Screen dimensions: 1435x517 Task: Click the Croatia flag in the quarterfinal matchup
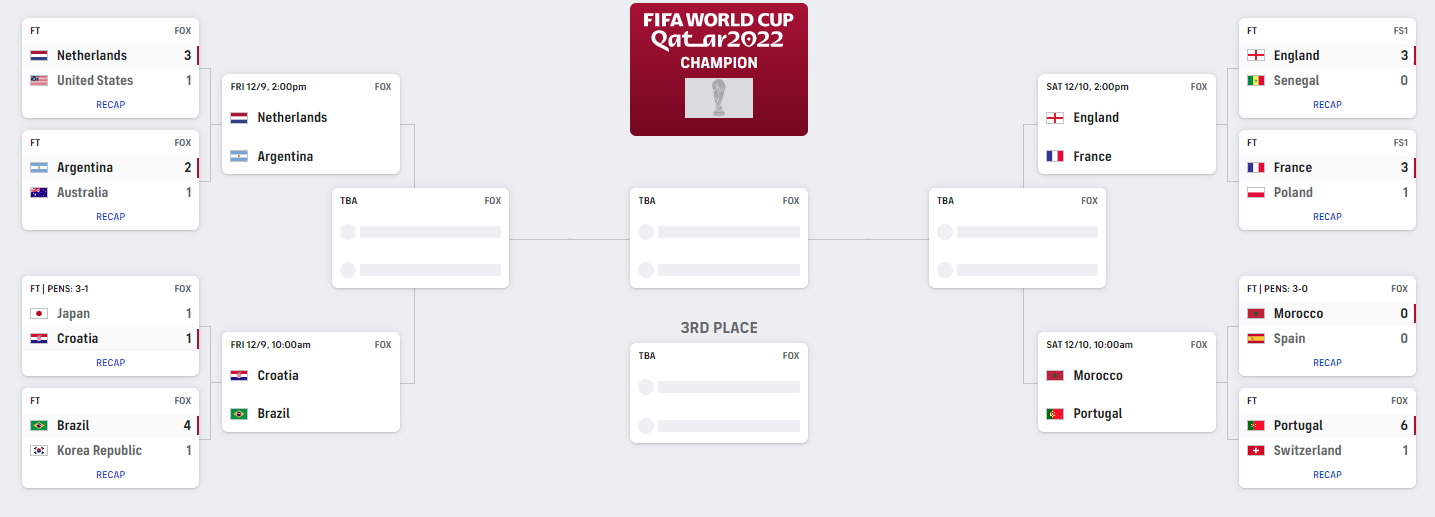click(x=239, y=376)
